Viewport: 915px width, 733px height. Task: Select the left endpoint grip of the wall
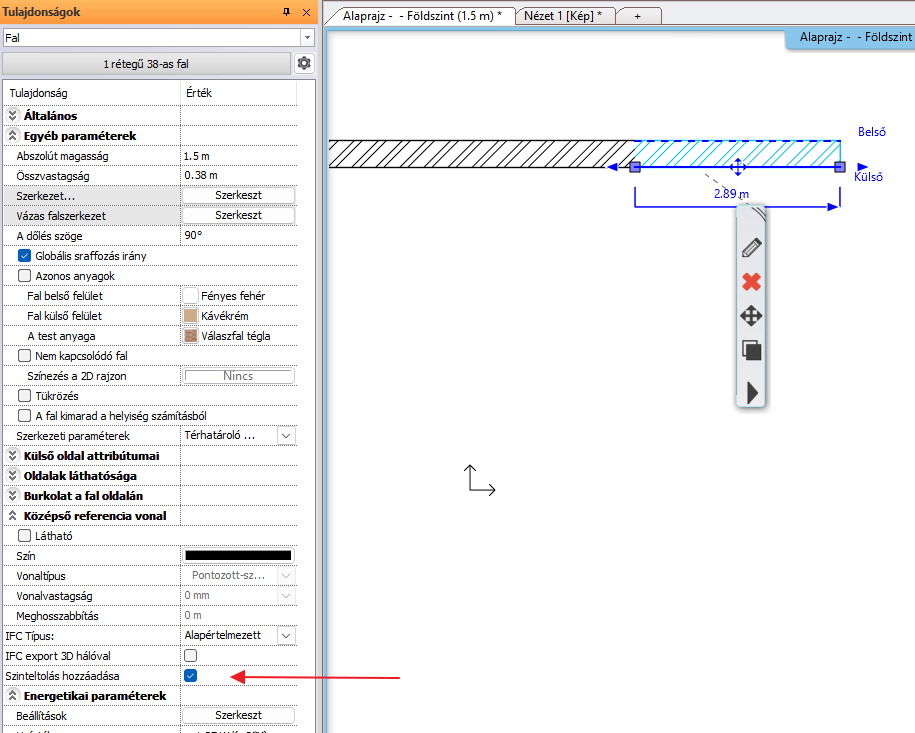click(x=635, y=167)
